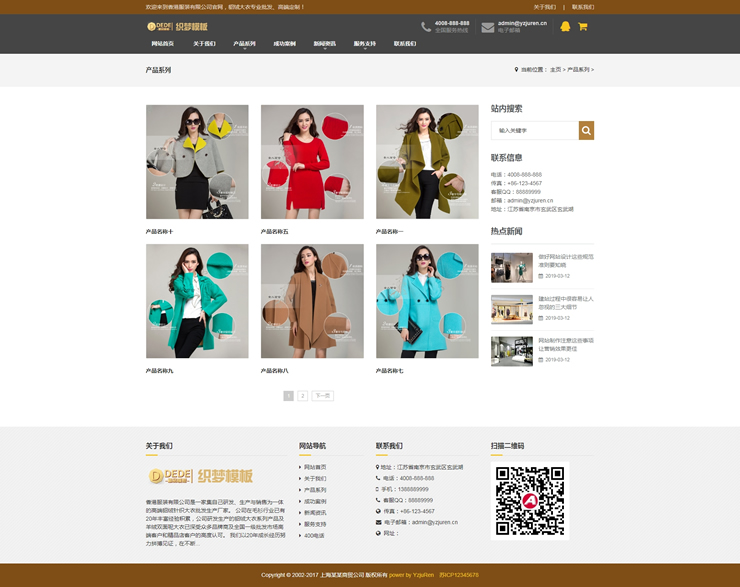Image resolution: width=740 pixels, height=587 pixels.
Task: Expand the 服务支持 navigation dropdown
Action: [364, 44]
